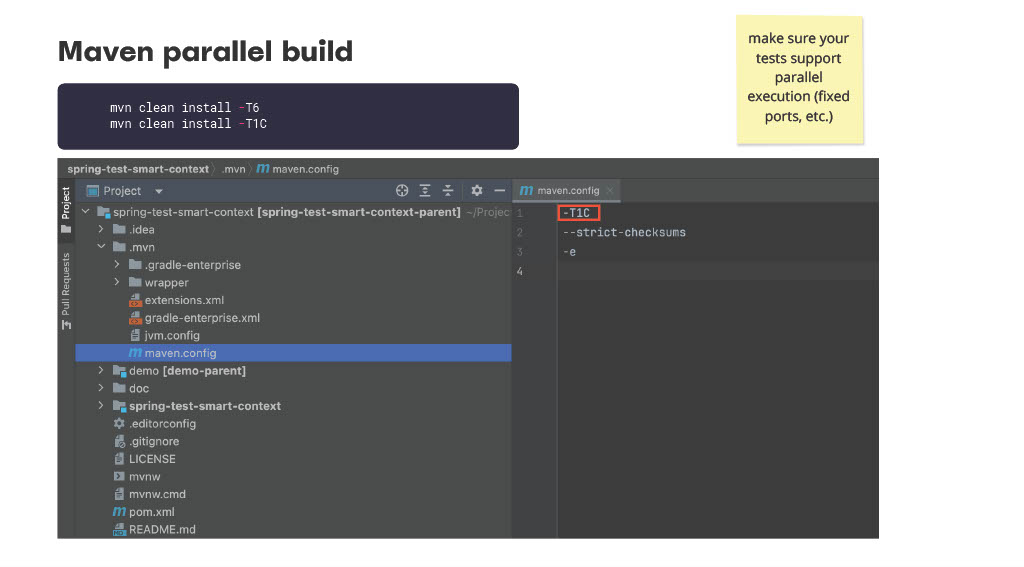This screenshot has height=567, width=1024.
Task: Click the doc folder icon
Action: click(119, 388)
